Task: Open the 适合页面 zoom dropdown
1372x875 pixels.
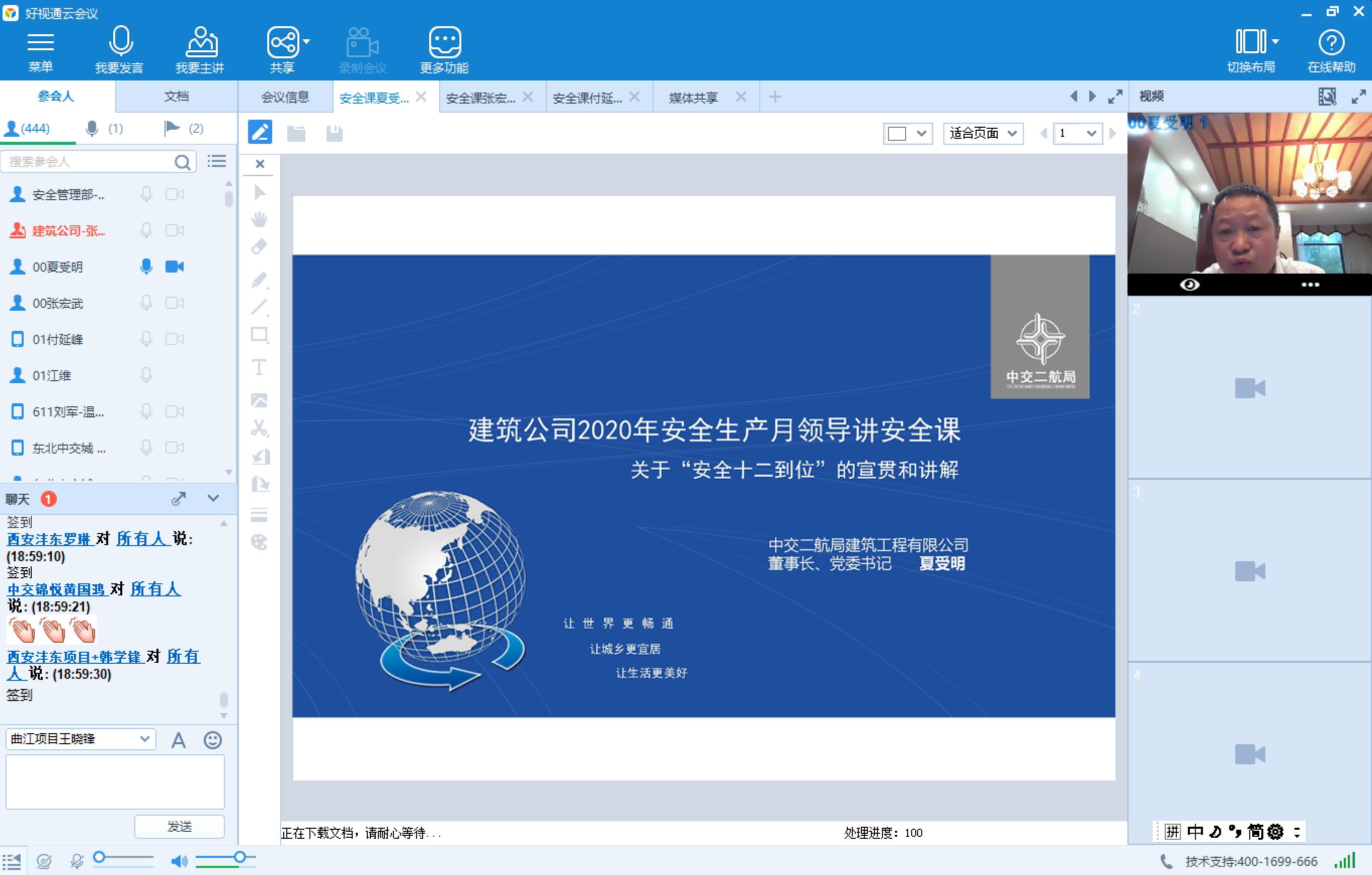Action: pyautogui.click(x=983, y=133)
